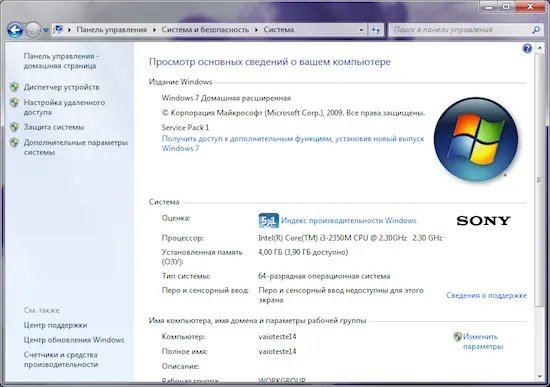Open 'Центр обновления Windows' link
Viewport: 550px width, 387px height.
74,340
